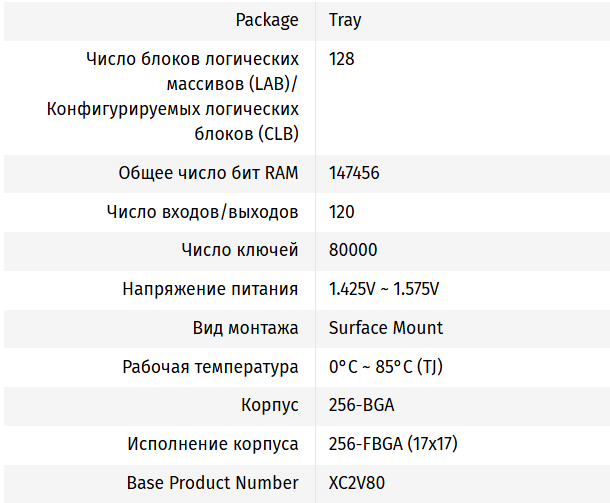Select the gates value 80000
The image size is (610, 503).
pos(353,250)
